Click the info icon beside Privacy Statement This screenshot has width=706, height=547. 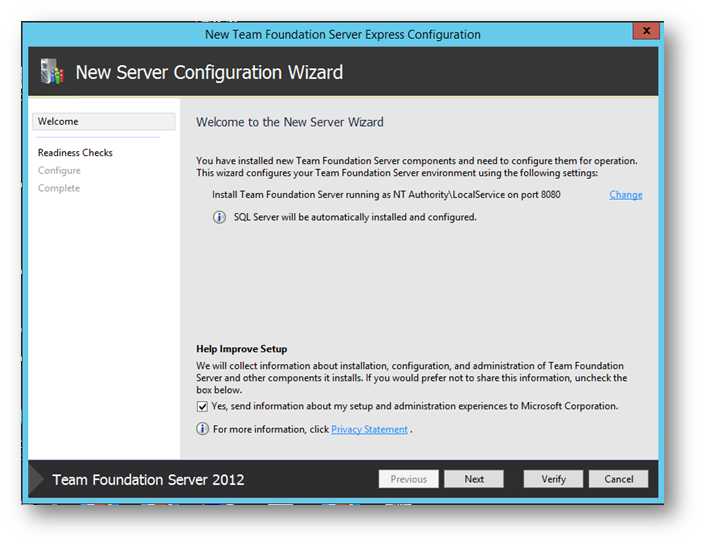[x=203, y=429]
